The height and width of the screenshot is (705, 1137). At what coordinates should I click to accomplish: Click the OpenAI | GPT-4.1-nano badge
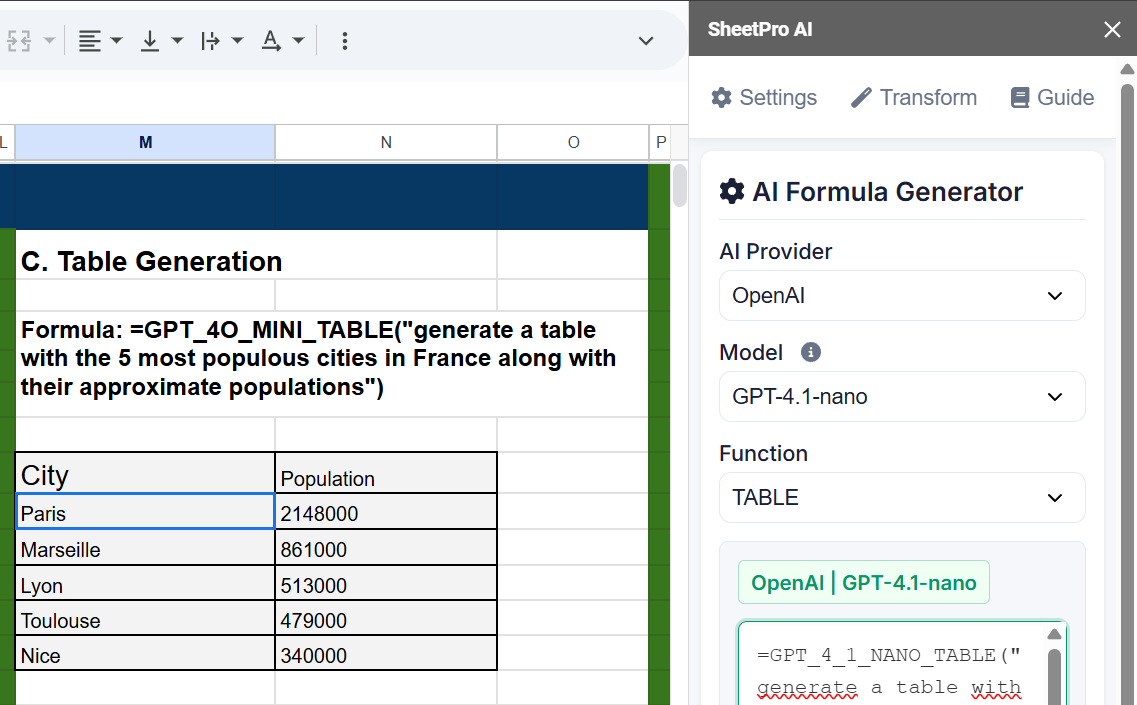(x=864, y=582)
